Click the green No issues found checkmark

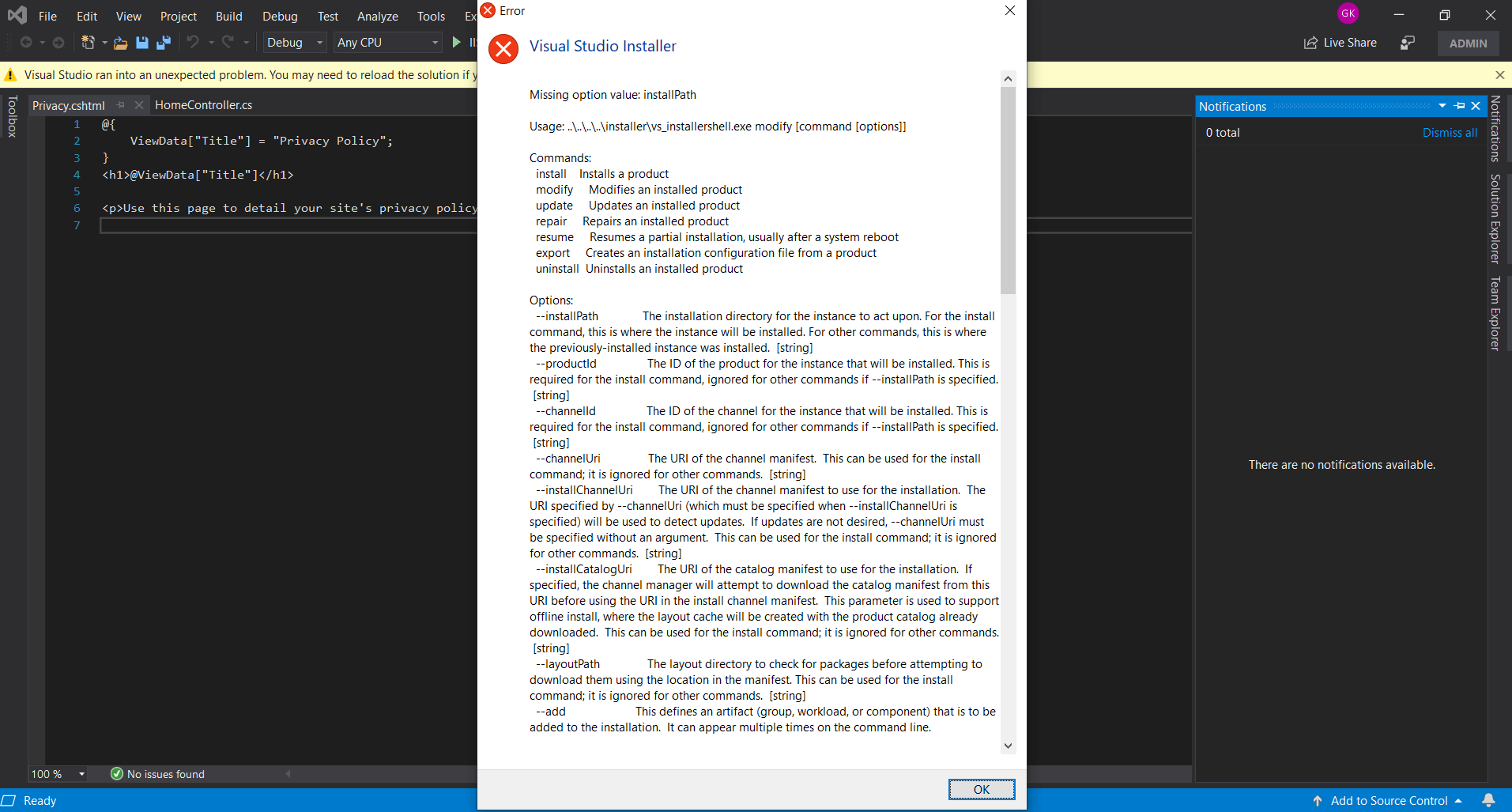coord(117,774)
